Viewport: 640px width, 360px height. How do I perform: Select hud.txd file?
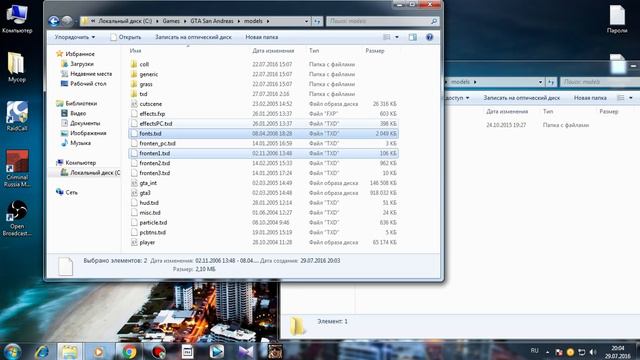(149, 203)
